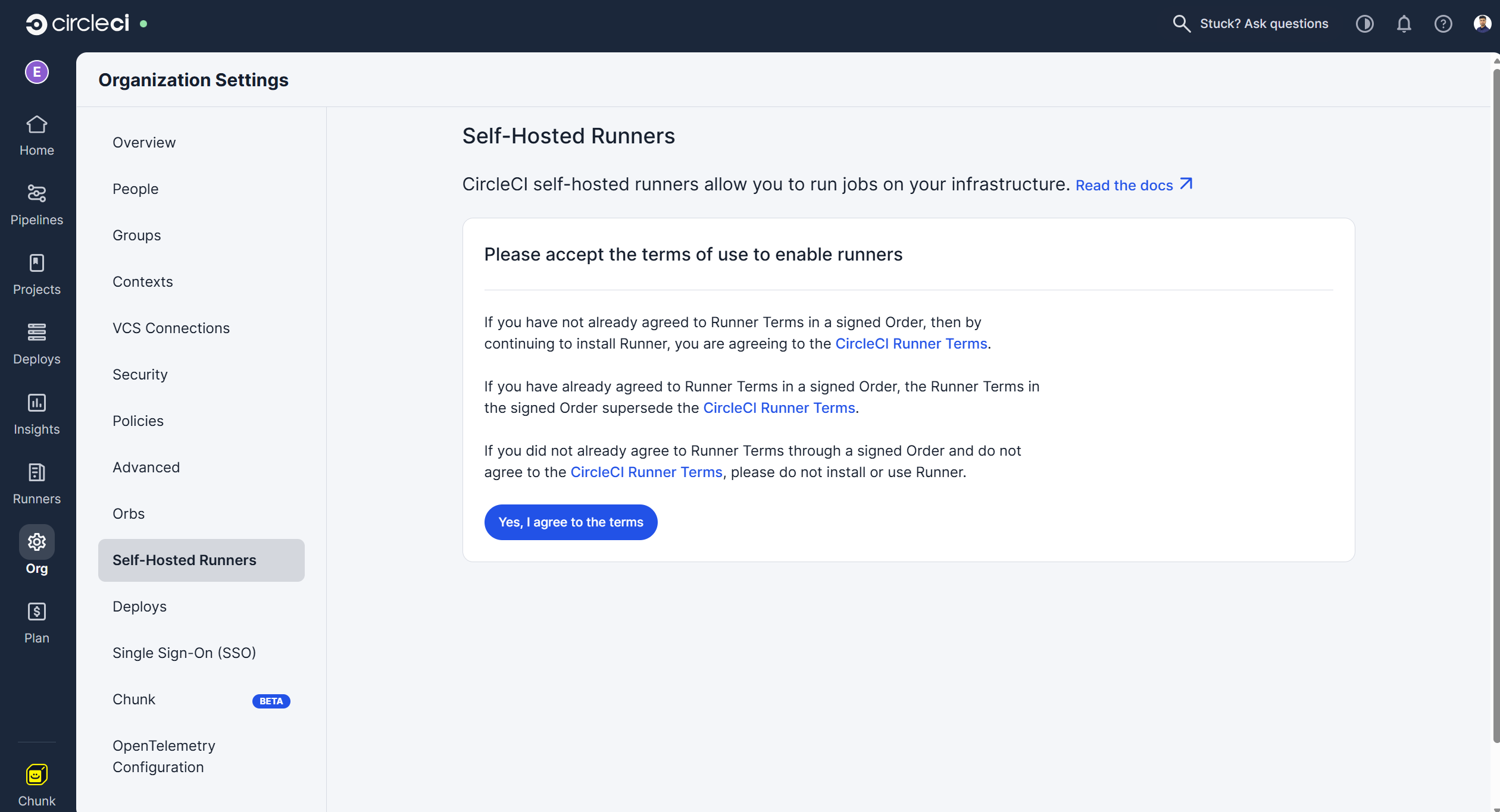Open Projects from the sidebar
This screenshot has height=812, width=1500.
[37, 275]
